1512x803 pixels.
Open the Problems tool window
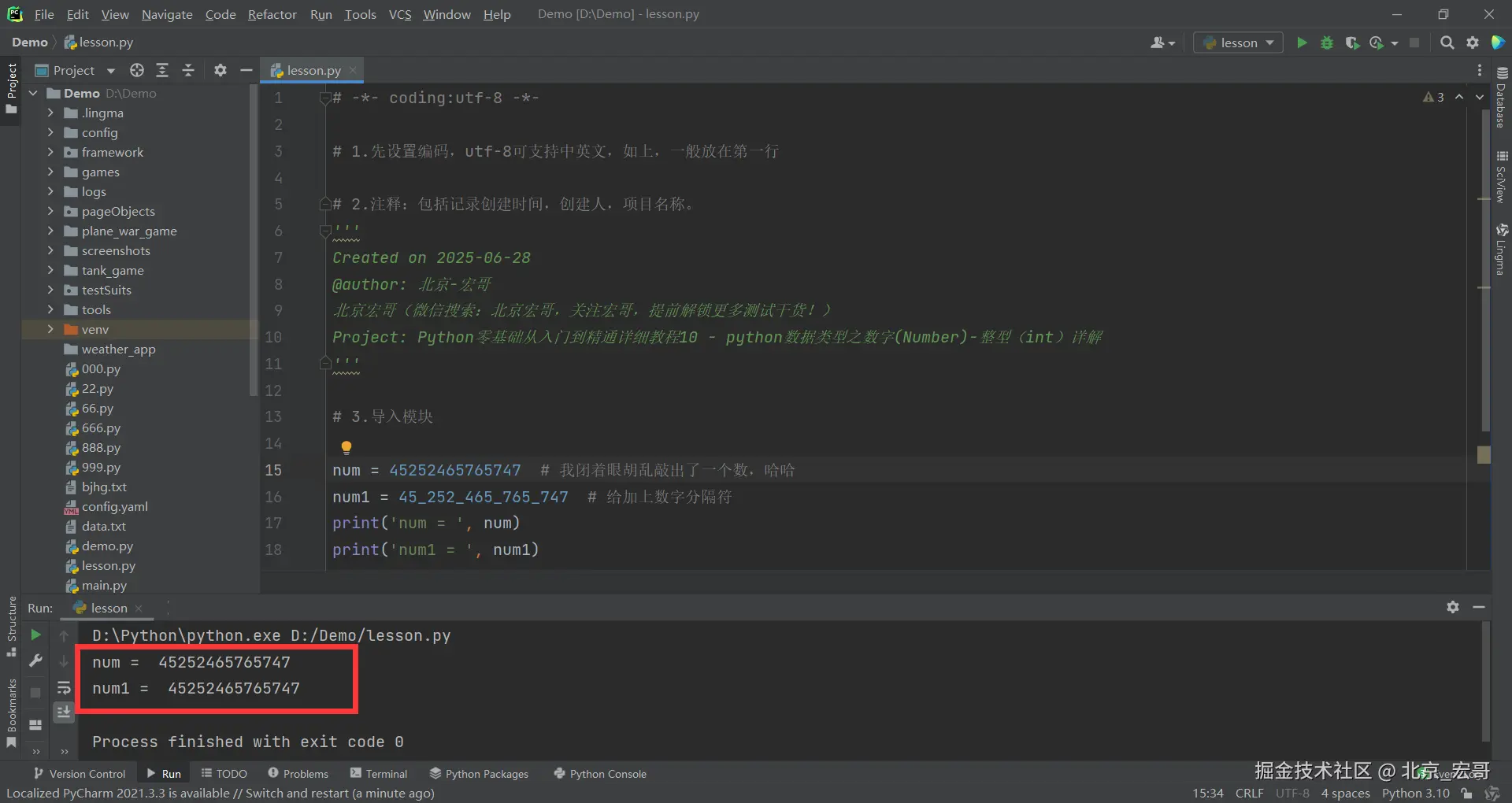298,774
